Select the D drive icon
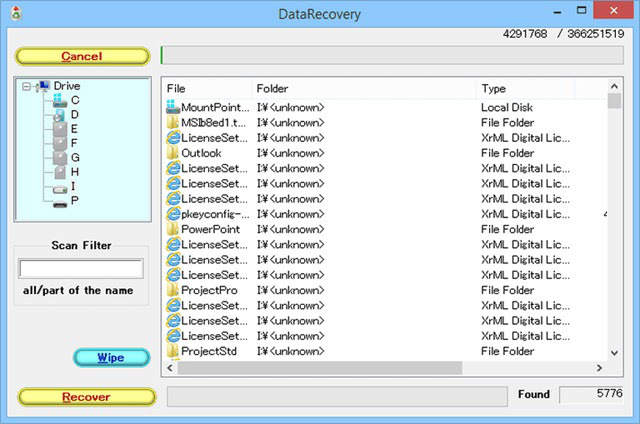The width and height of the screenshot is (640, 424). click(x=60, y=115)
